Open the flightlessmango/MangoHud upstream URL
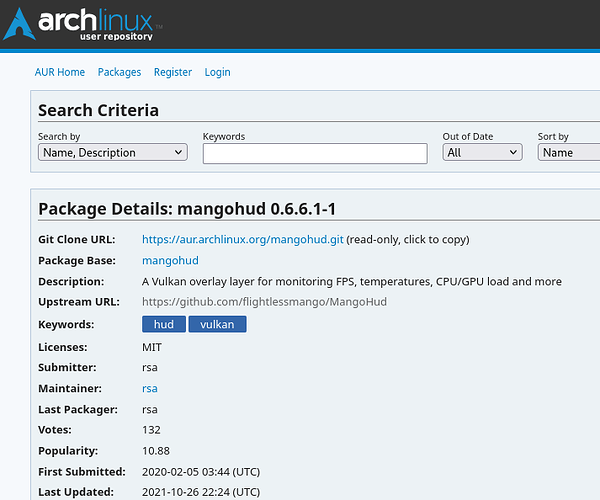 click(x=264, y=302)
